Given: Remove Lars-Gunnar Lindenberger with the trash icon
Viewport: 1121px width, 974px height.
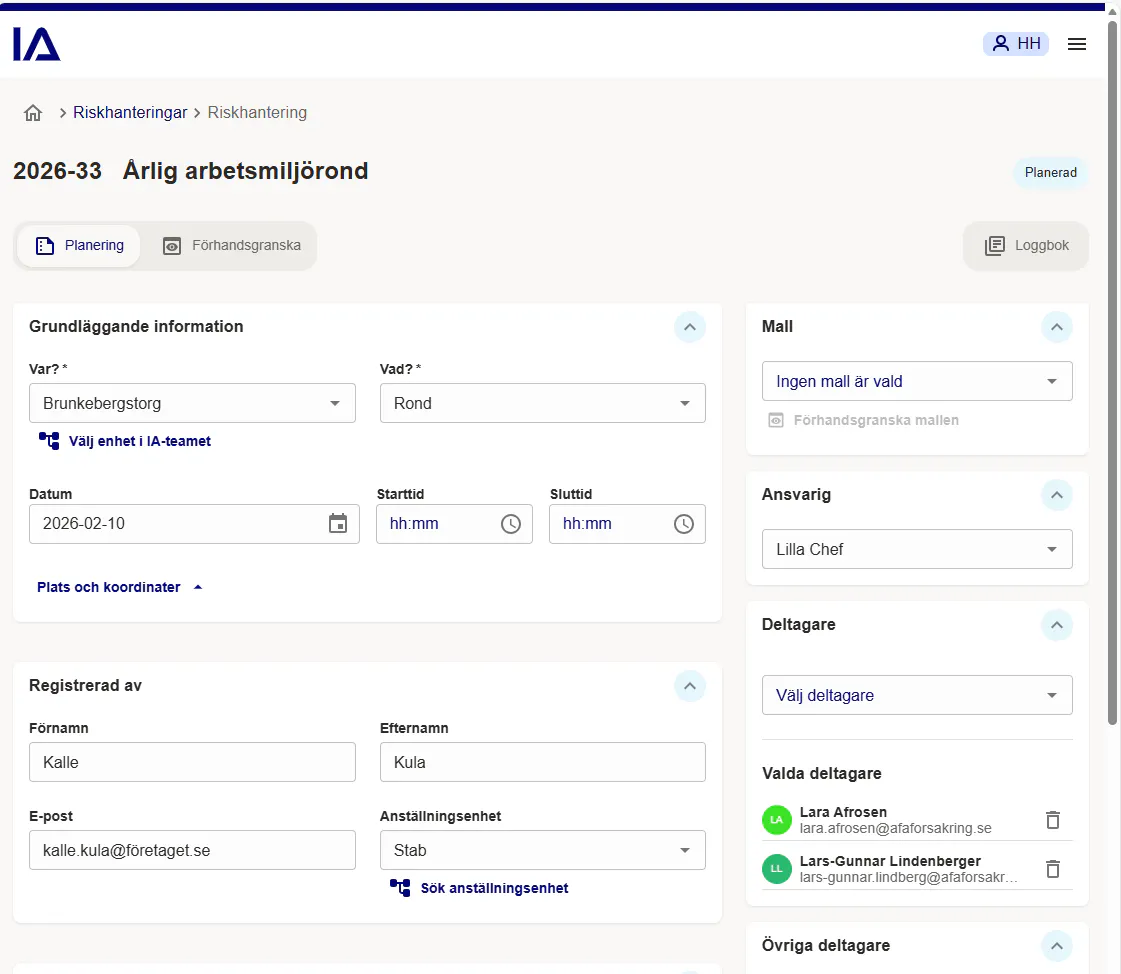Looking at the screenshot, I should [1053, 868].
